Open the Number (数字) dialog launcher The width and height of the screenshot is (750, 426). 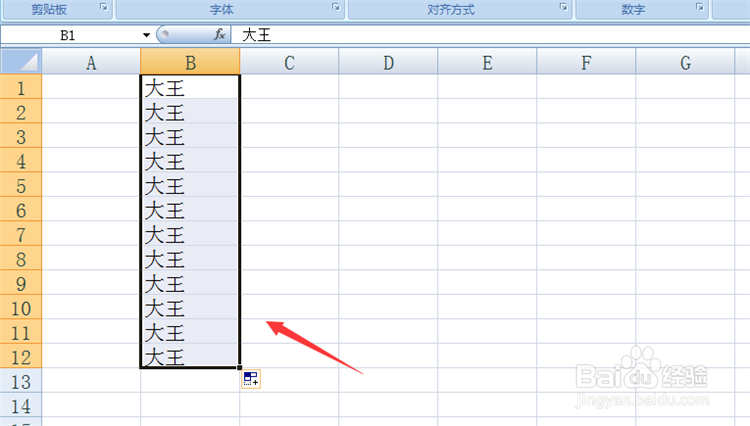point(700,7)
